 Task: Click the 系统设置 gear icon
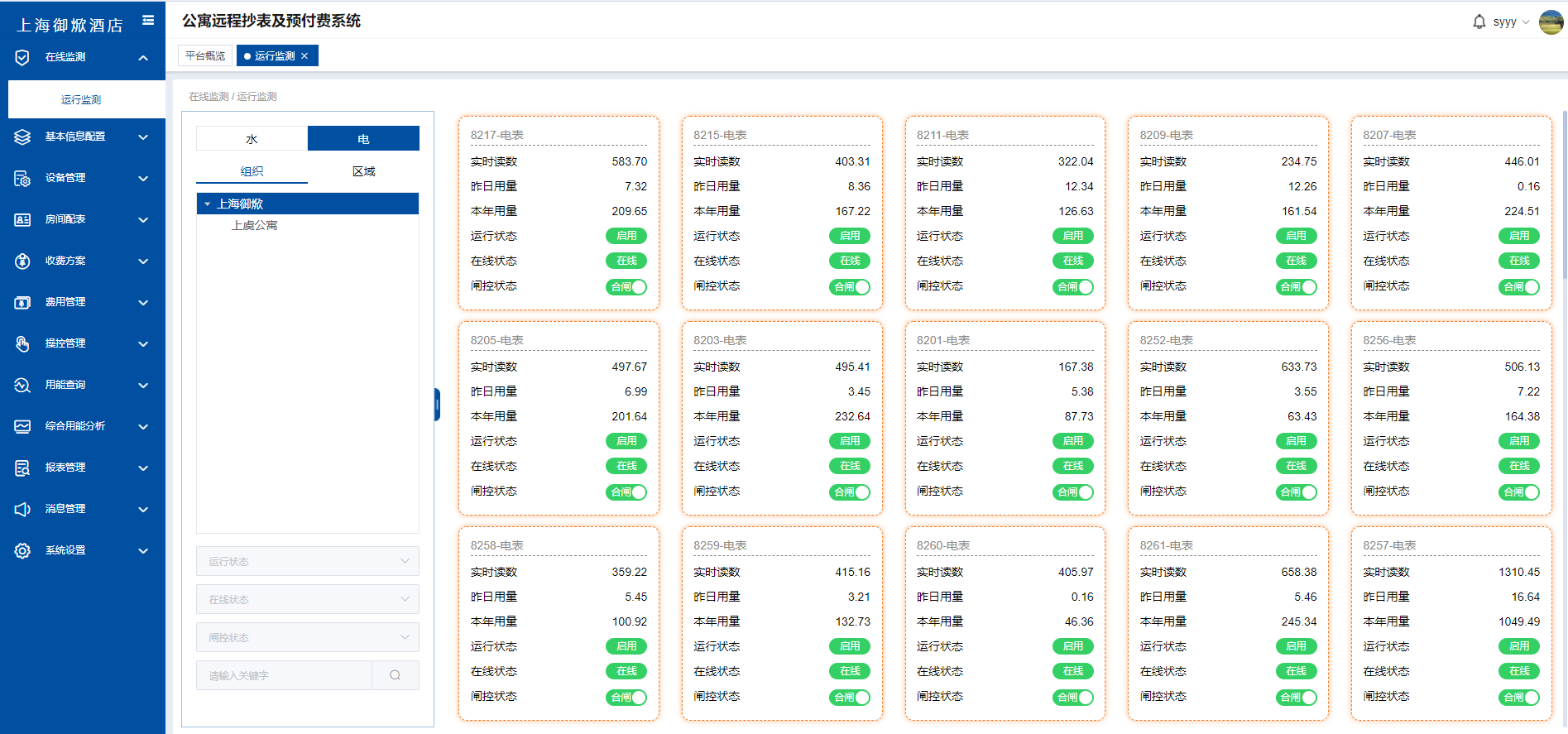pos(22,550)
